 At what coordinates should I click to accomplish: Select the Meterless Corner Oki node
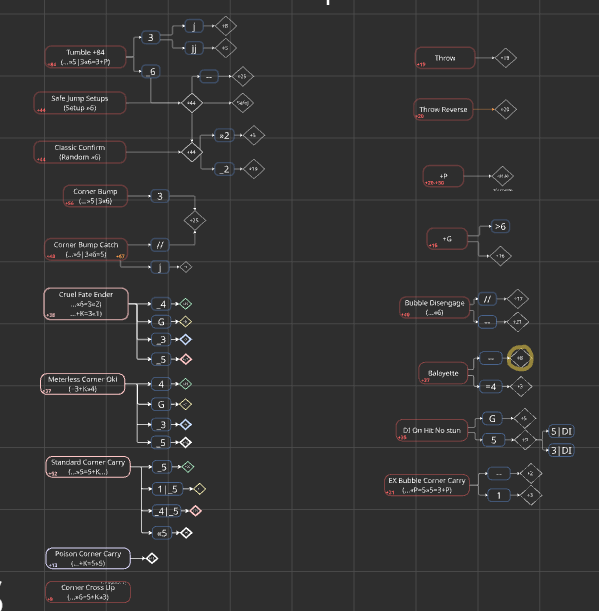[83, 384]
